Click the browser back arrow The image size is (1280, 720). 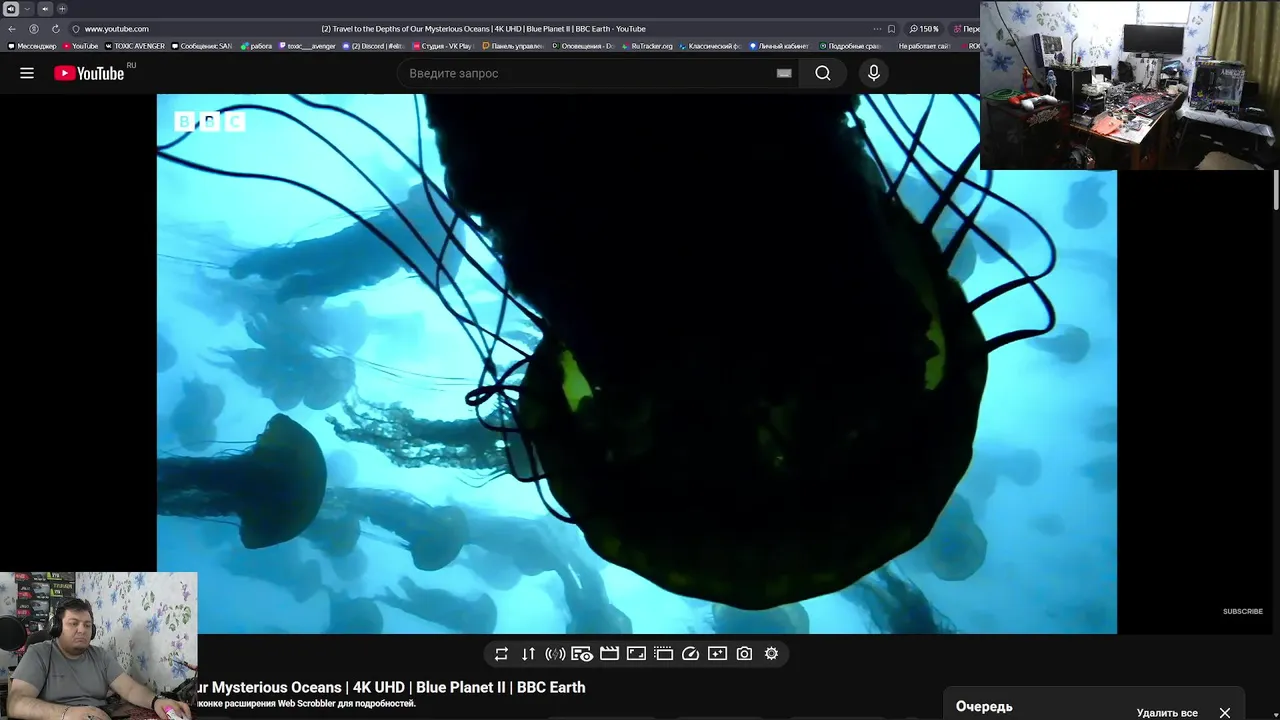coord(12,29)
